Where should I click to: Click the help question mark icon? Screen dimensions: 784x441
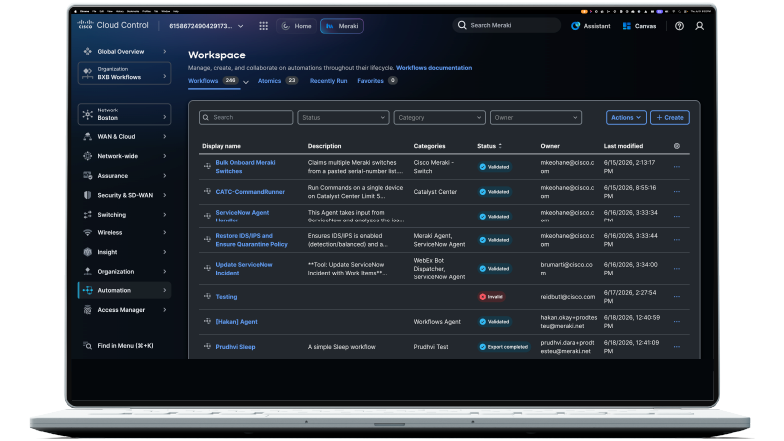click(x=679, y=26)
